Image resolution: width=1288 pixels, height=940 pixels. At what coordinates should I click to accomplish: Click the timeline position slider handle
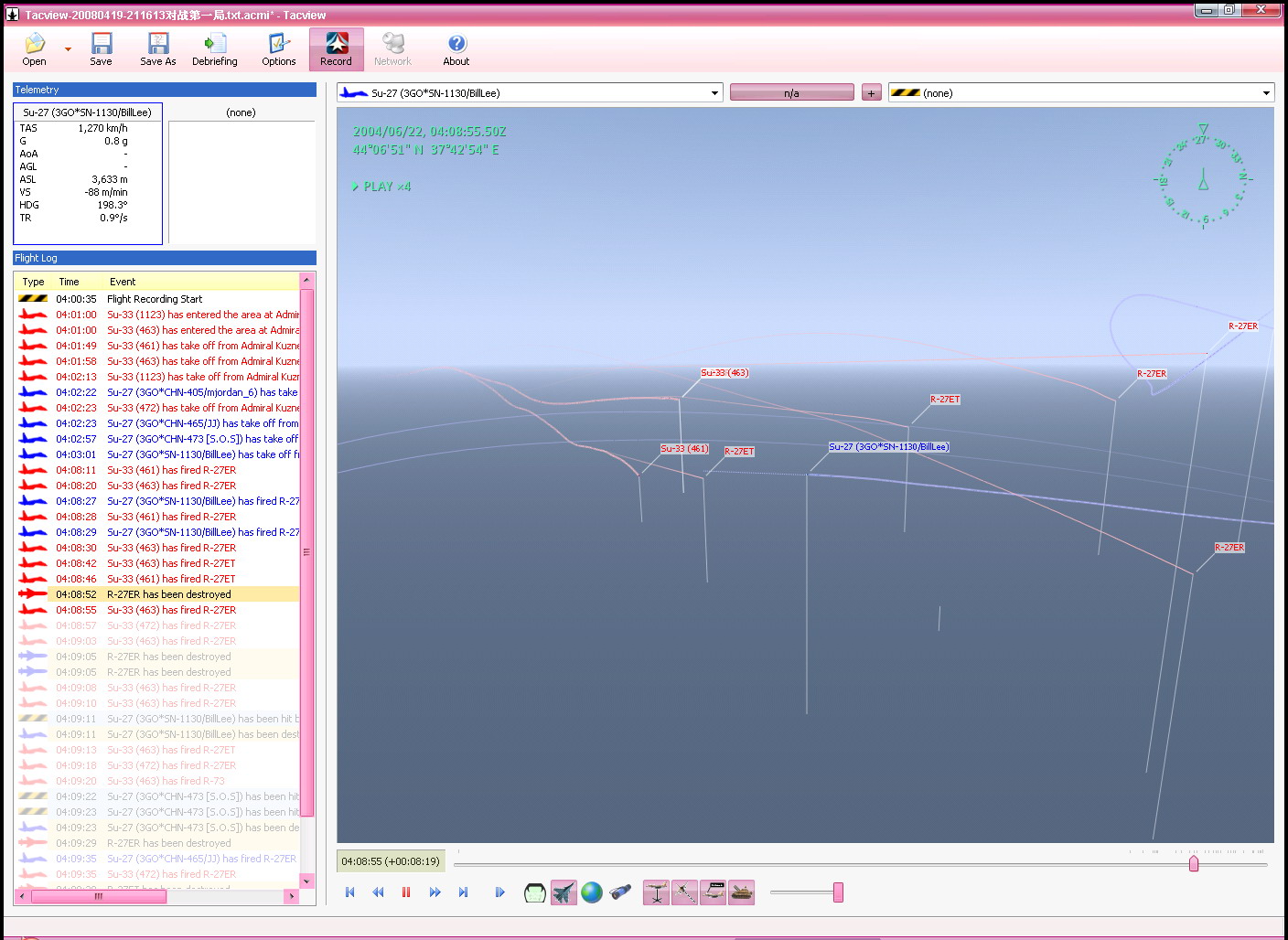click(x=1193, y=864)
